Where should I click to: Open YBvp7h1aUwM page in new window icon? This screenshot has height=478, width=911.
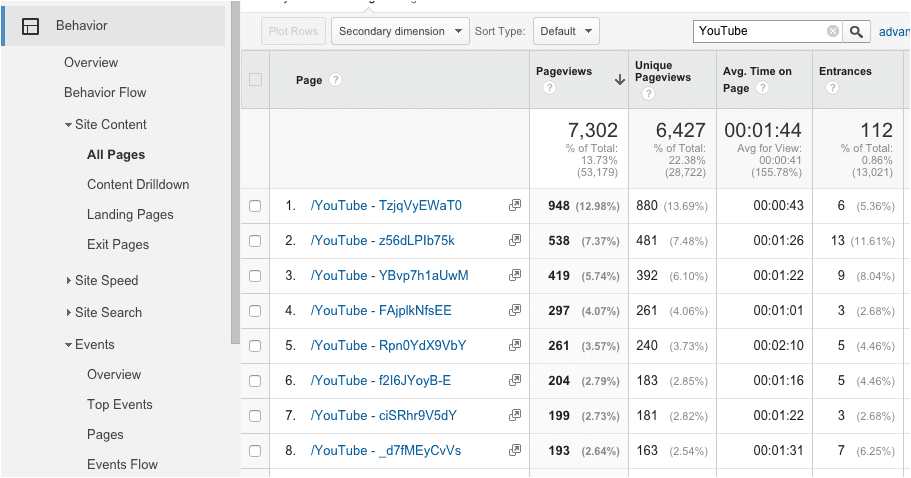coord(514,275)
